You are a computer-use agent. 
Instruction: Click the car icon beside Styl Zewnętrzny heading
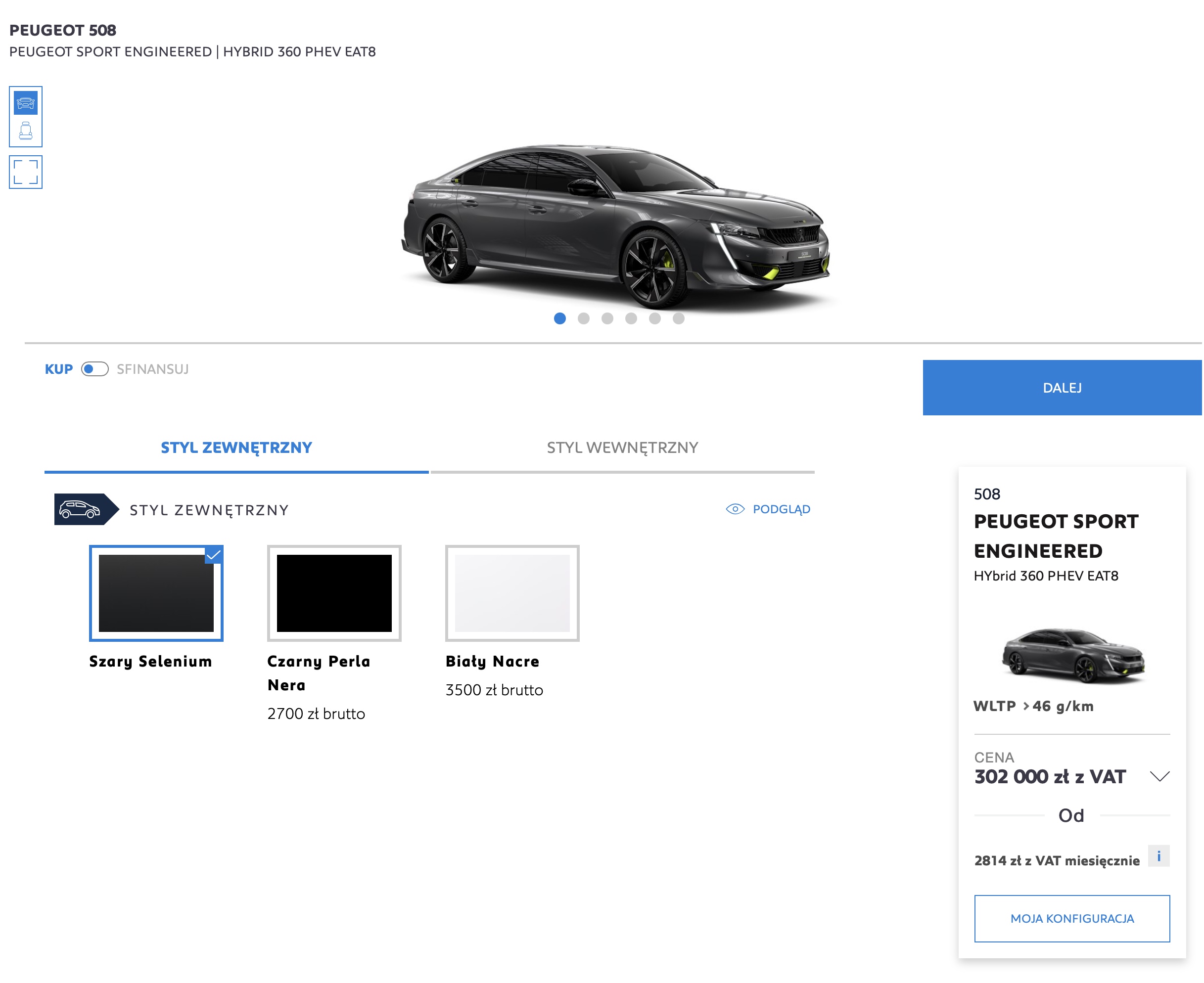click(x=86, y=510)
